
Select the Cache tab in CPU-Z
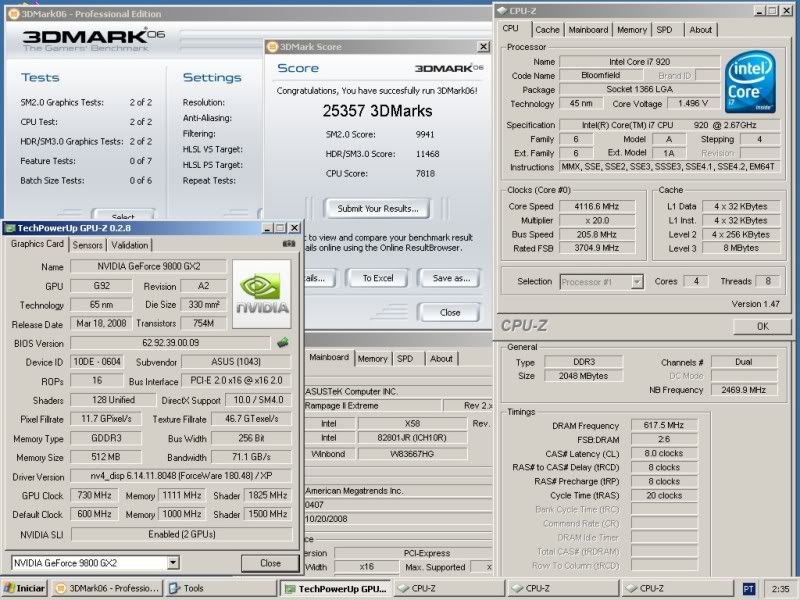[x=547, y=30]
